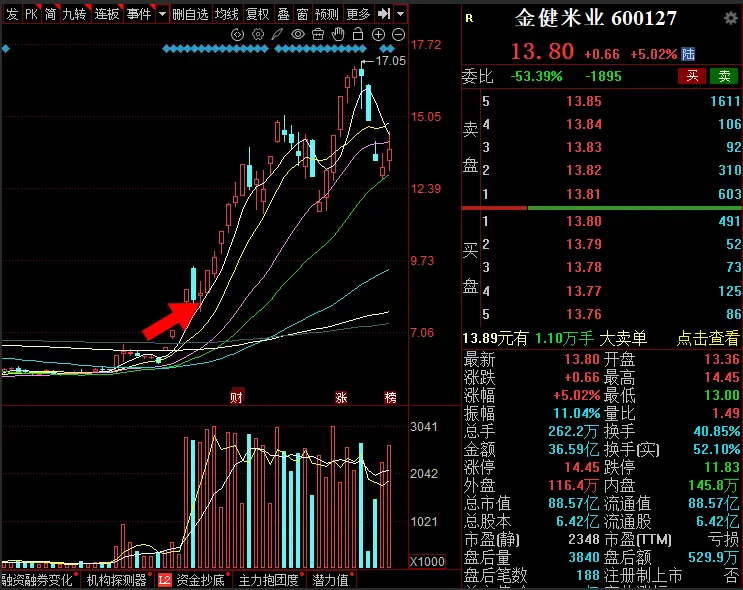The image size is (743, 590).
Task: Switch to the 机构探测器 indicator tab
Action: click(x=117, y=580)
